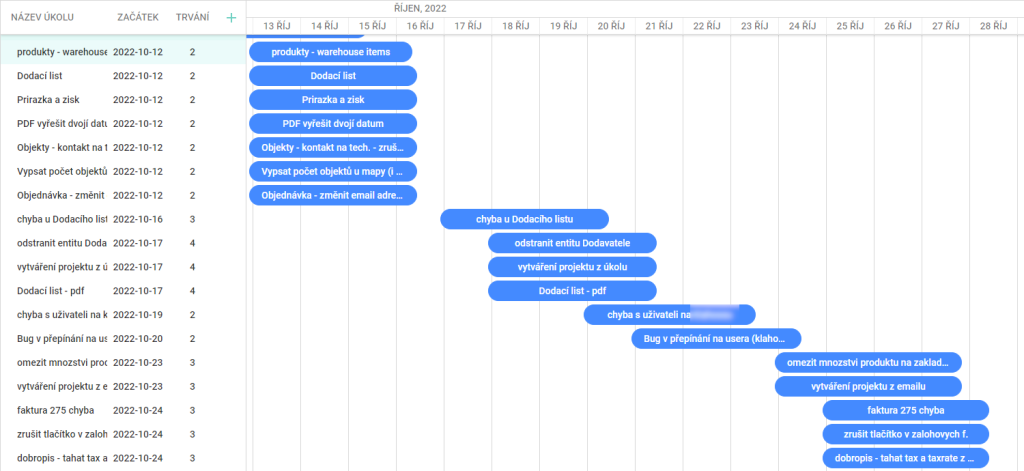The height and width of the screenshot is (471, 1024).
Task: Click the 'PDF vyřešit dvojí datum' bar
Action: point(332,123)
